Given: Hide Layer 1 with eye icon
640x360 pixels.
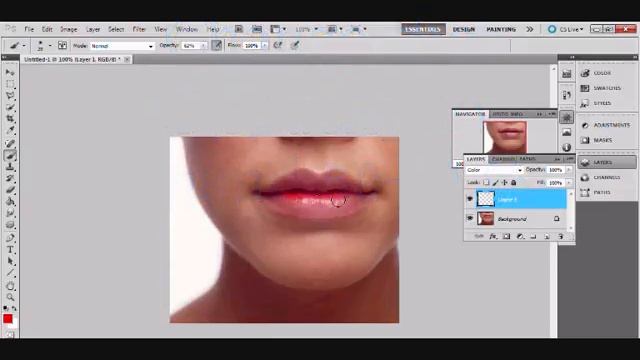Looking at the screenshot, I should [x=470, y=199].
